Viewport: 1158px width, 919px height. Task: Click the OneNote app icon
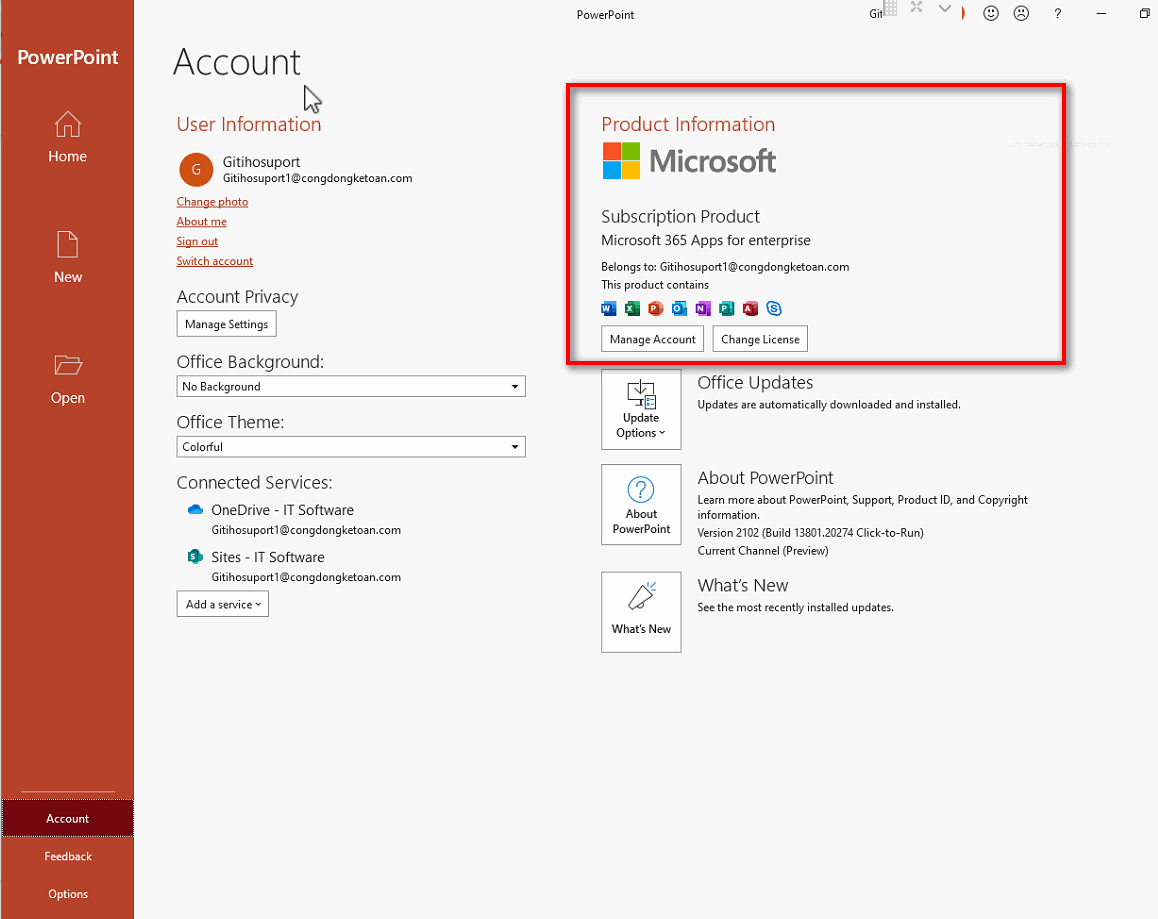click(x=703, y=309)
